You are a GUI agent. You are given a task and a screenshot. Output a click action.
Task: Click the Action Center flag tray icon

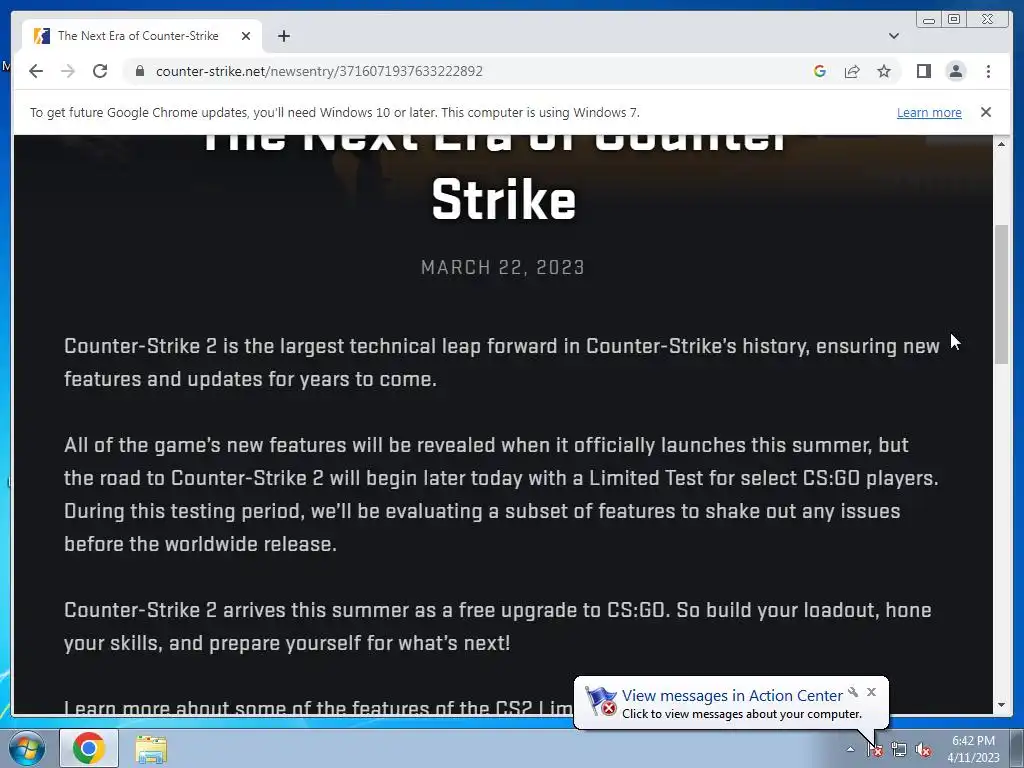874,750
